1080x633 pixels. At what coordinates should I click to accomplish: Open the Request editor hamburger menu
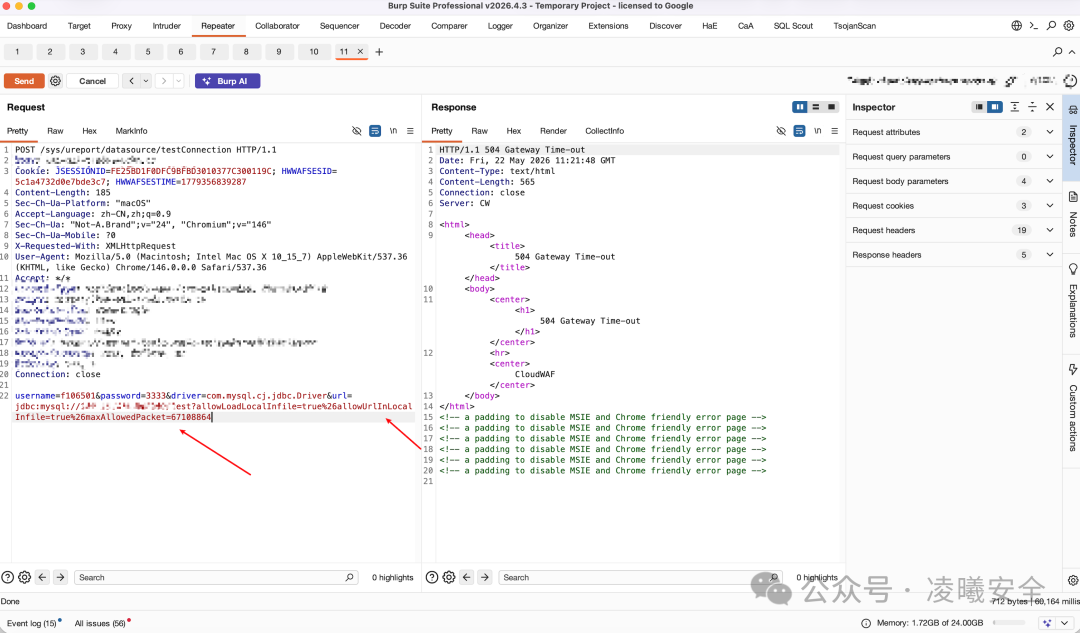tap(411, 131)
